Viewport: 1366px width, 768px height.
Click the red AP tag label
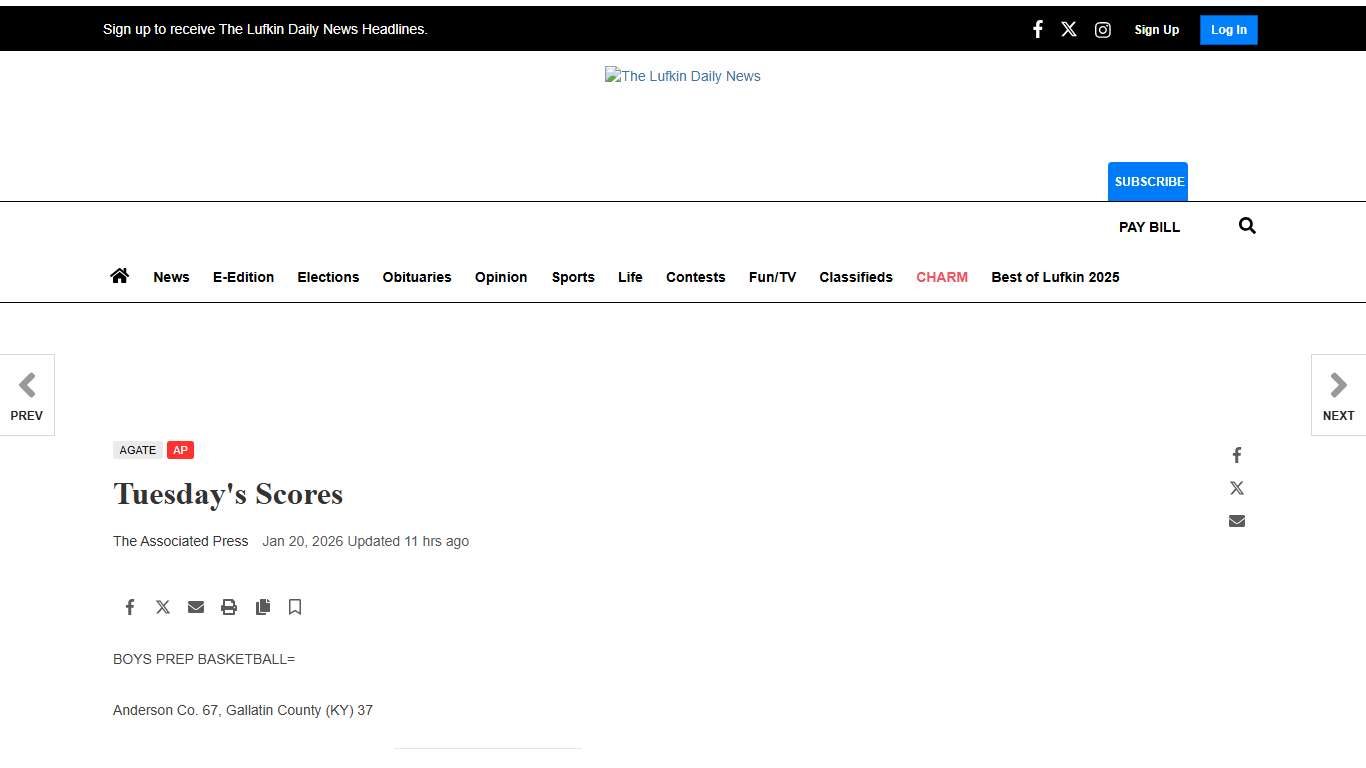tap(180, 450)
